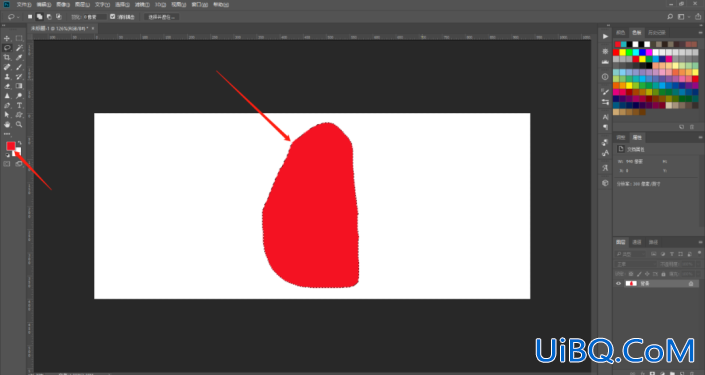Switch to the Swatches panel tab
The width and height of the screenshot is (705, 375).
point(636,32)
